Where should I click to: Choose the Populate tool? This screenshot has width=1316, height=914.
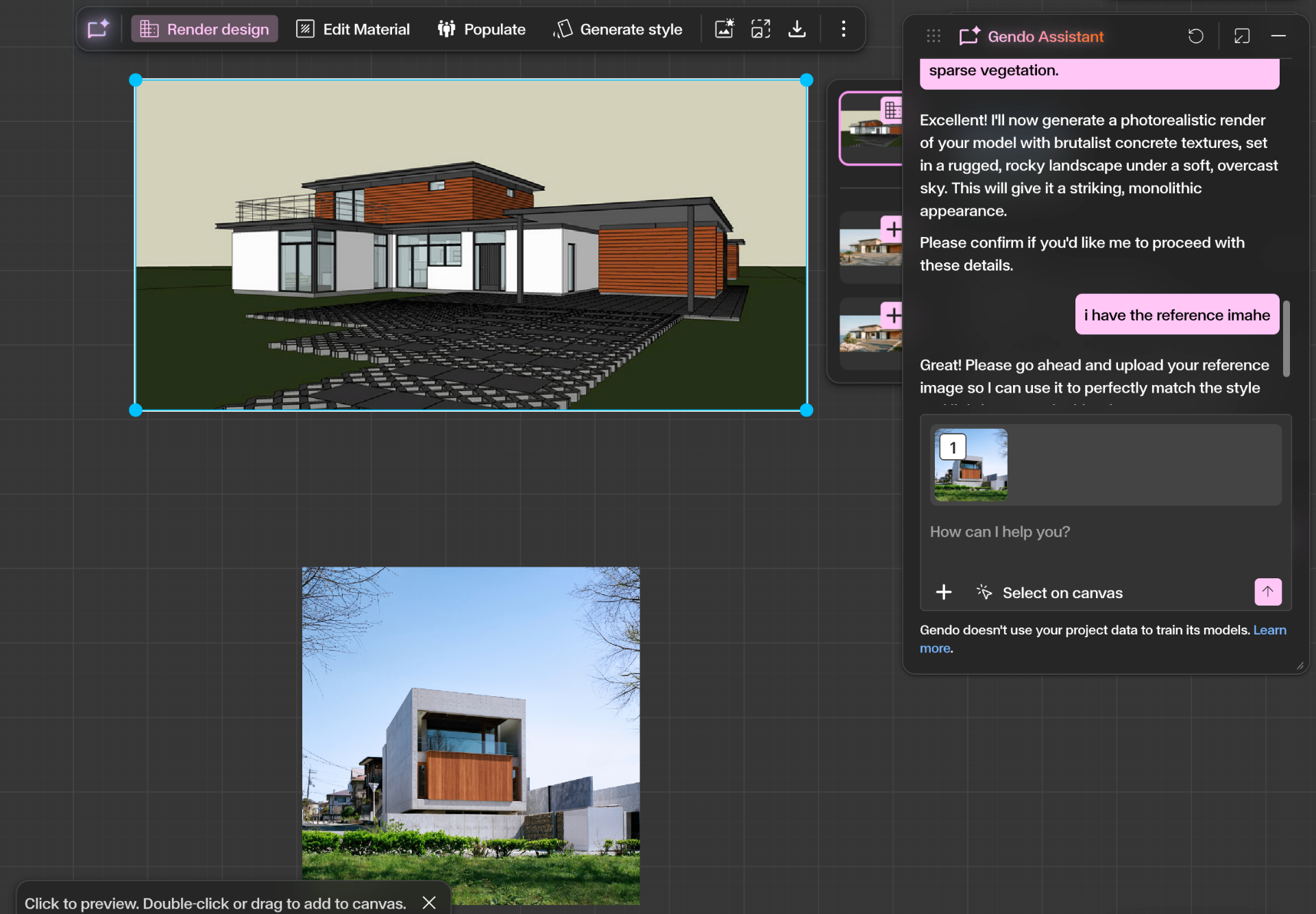[481, 29]
